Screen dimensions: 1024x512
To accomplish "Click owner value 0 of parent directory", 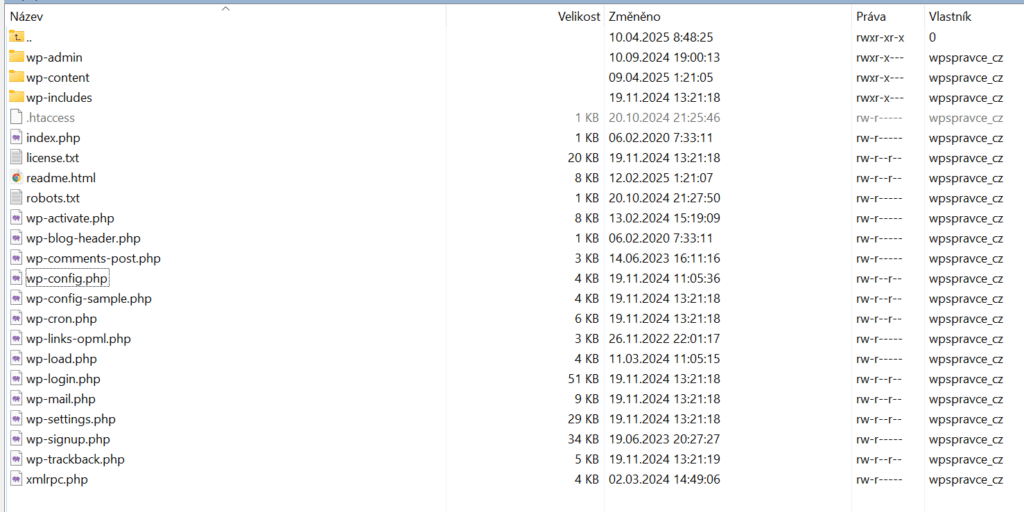I will click(x=932, y=38).
